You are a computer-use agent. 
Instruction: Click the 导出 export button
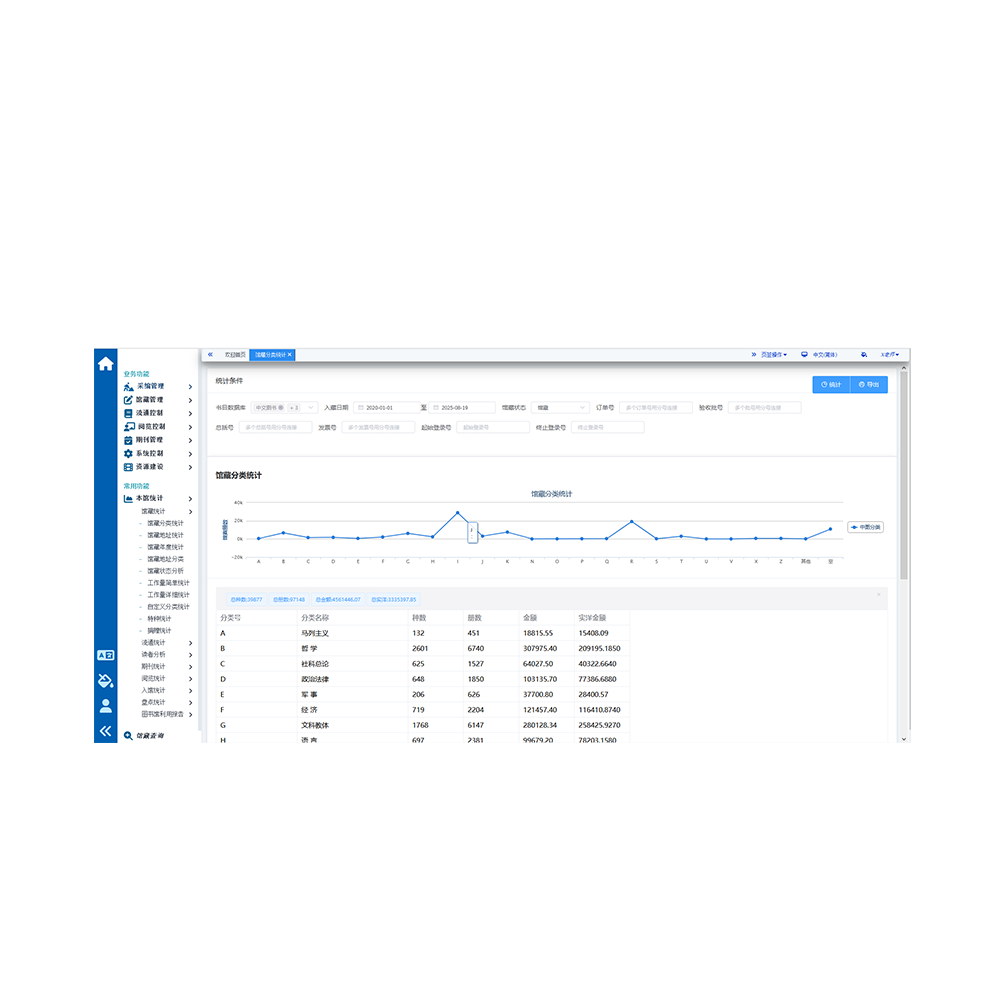868,384
